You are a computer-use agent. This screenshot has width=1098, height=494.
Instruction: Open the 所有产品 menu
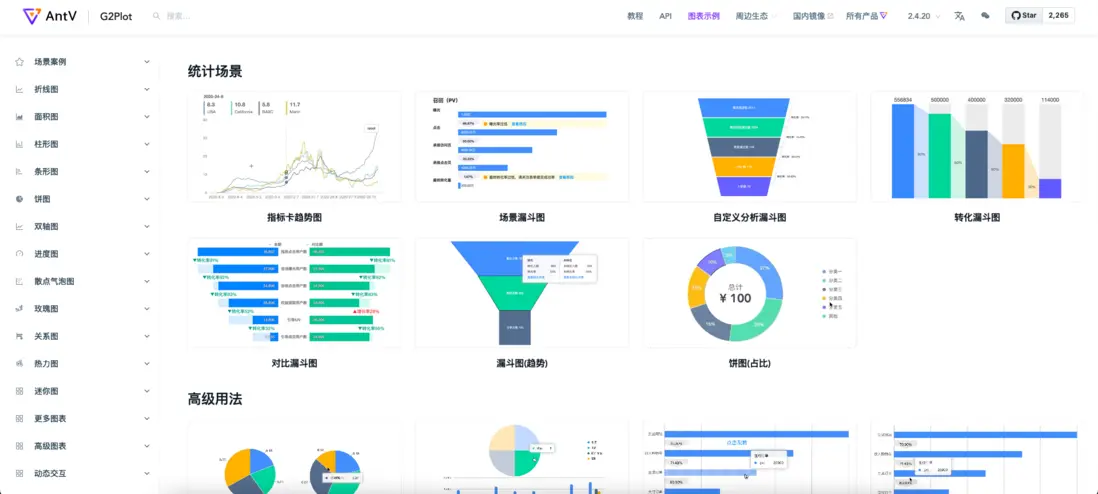(x=867, y=16)
